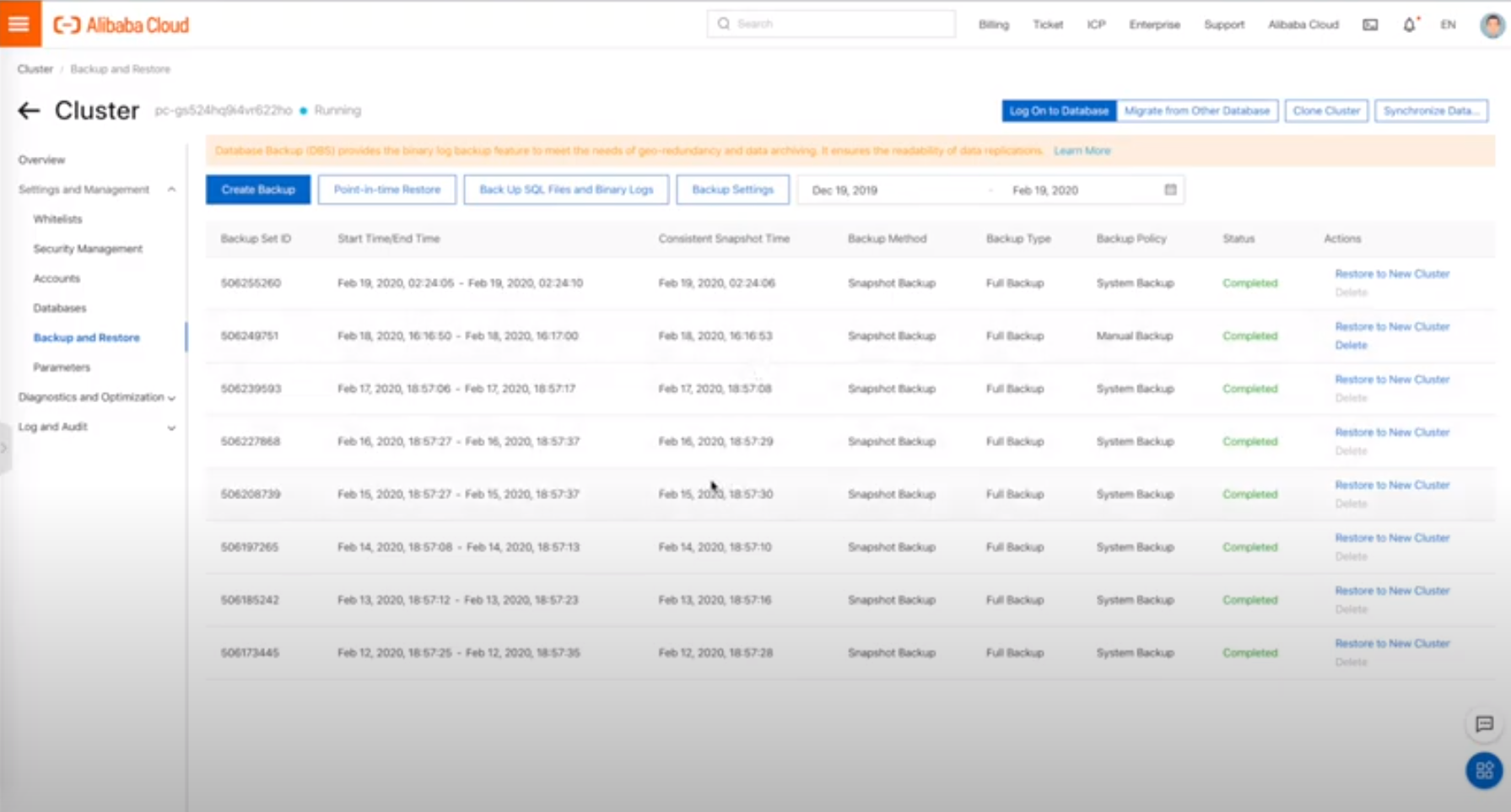Click the app grid icon at bottom right
1511x812 pixels.
(x=1482, y=768)
